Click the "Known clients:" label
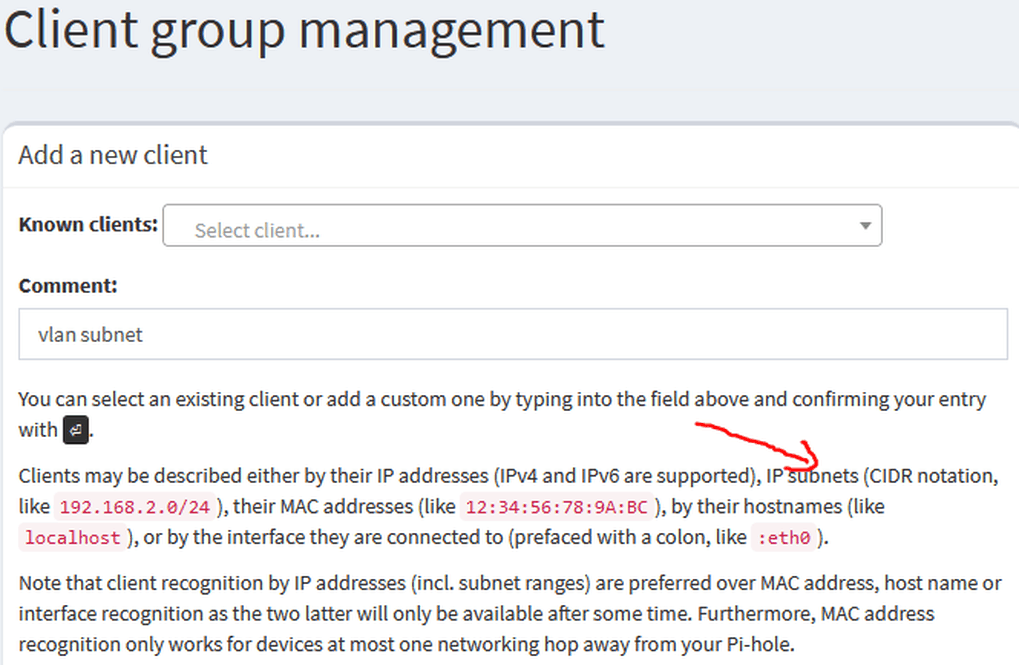 (88, 224)
